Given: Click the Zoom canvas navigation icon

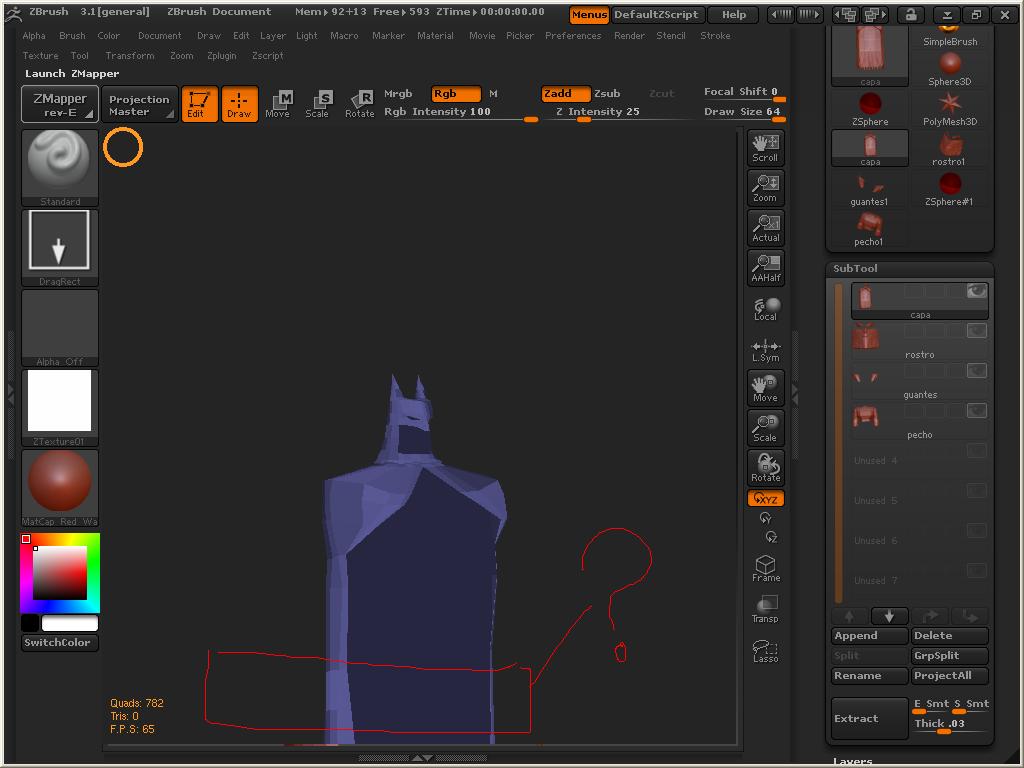Looking at the screenshot, I should 765,189.
